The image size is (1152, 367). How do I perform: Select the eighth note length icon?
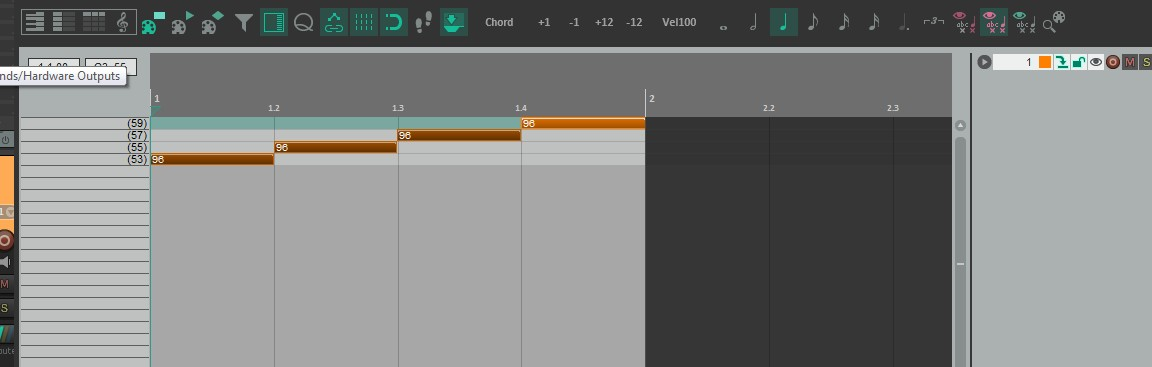point(813,22)
